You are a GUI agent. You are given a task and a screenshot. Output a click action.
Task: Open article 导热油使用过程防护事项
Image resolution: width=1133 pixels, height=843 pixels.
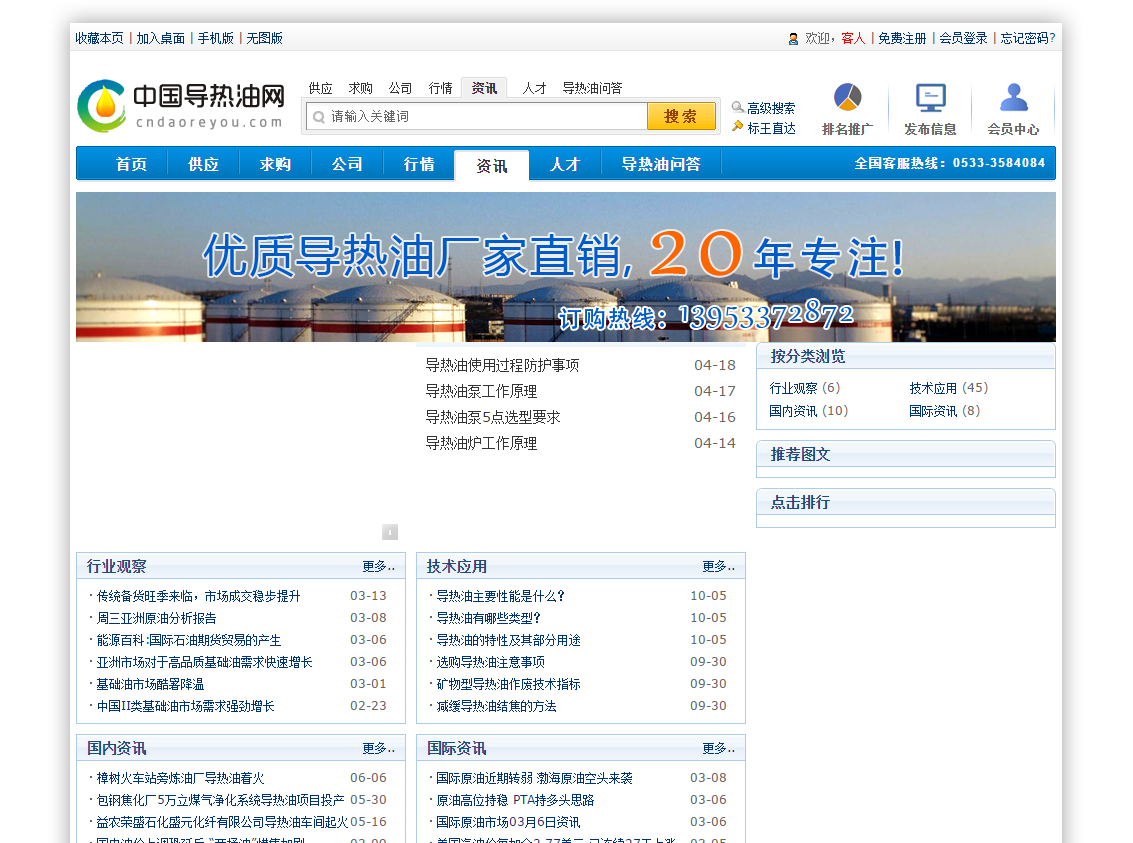(502, 366)
